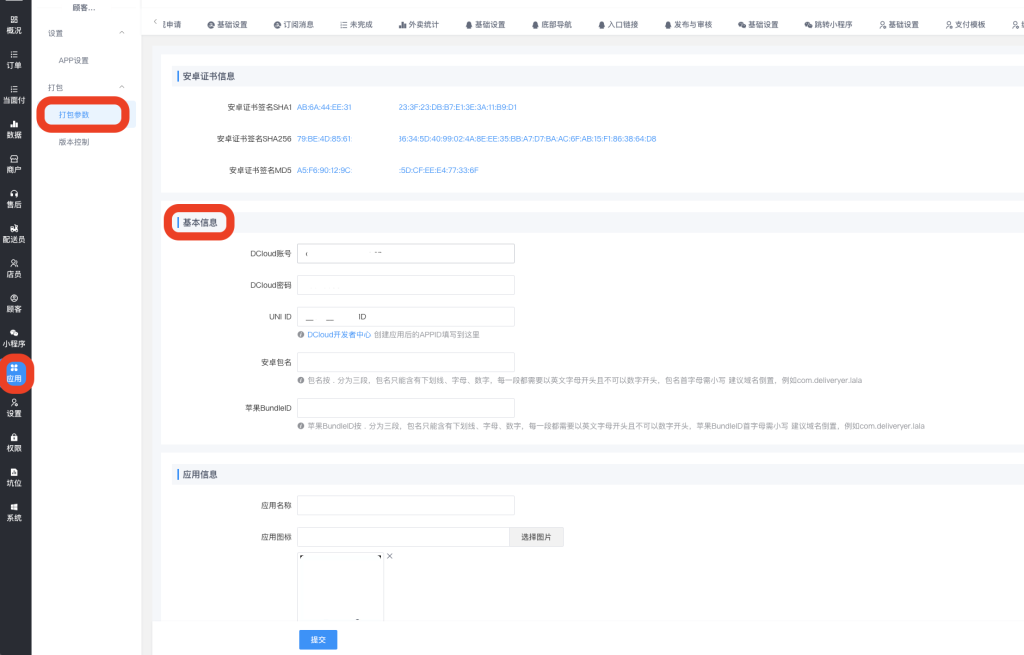Image resolution: width=1024 pixels, height=655 pixels.
Task: Open 概况 overview in the sidebar
Action: [14, 24]
